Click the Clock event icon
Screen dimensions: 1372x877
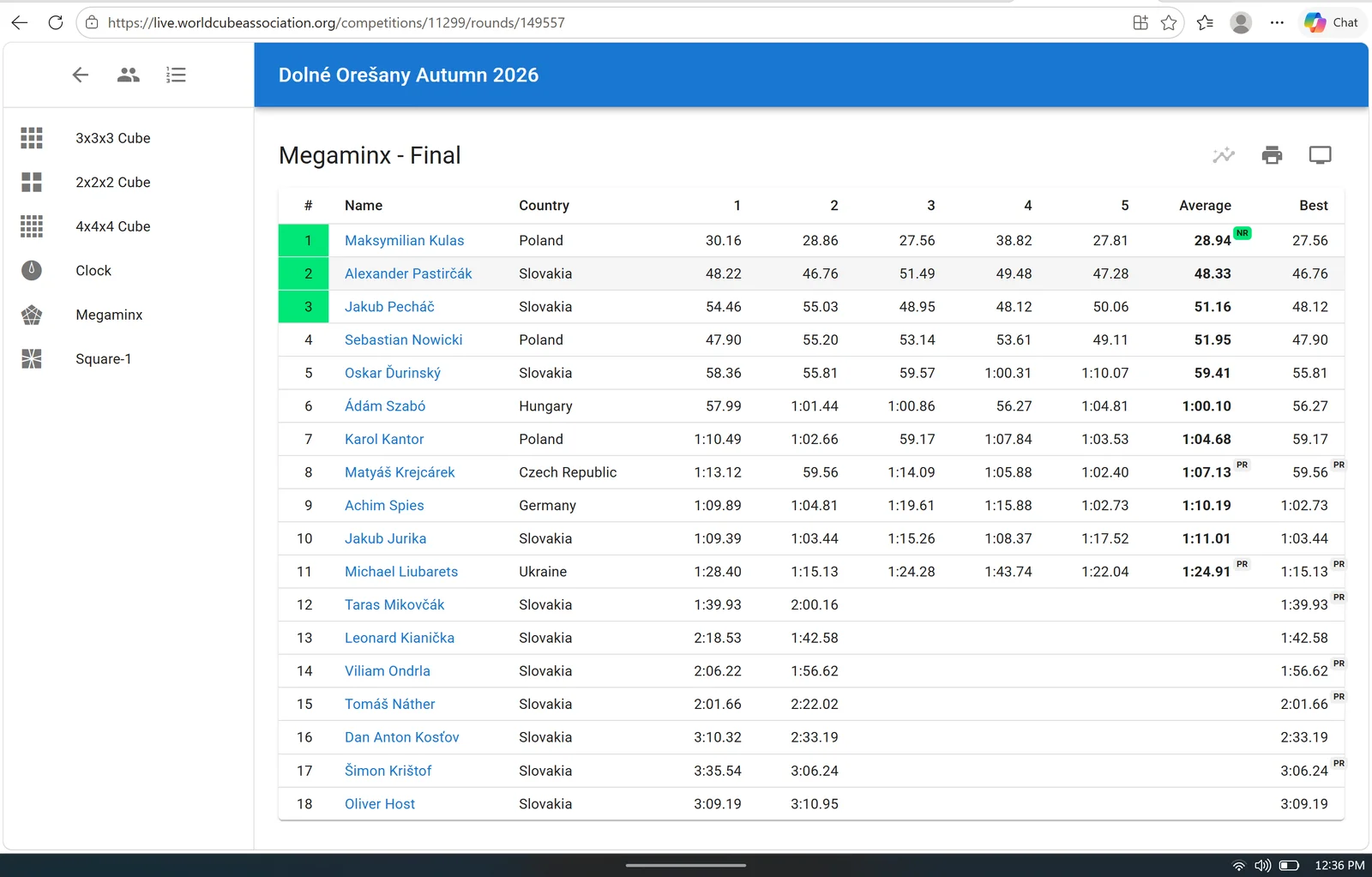click(32, 270)
